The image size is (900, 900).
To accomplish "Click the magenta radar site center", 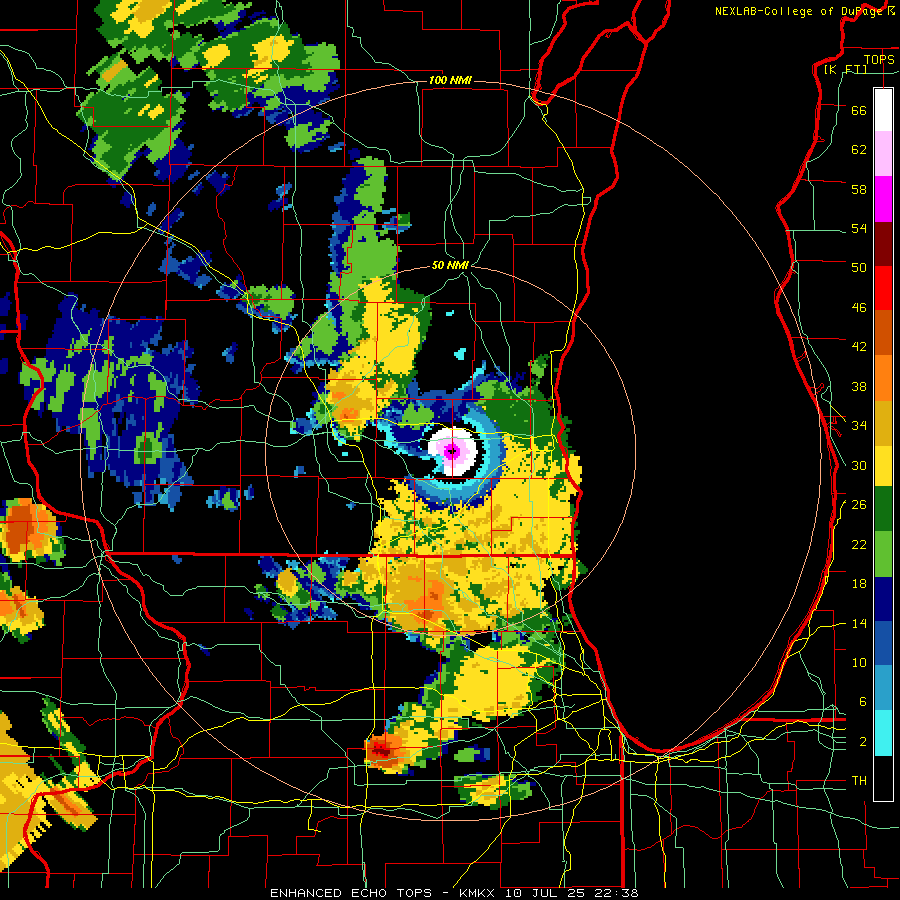I will pos(452,451).
